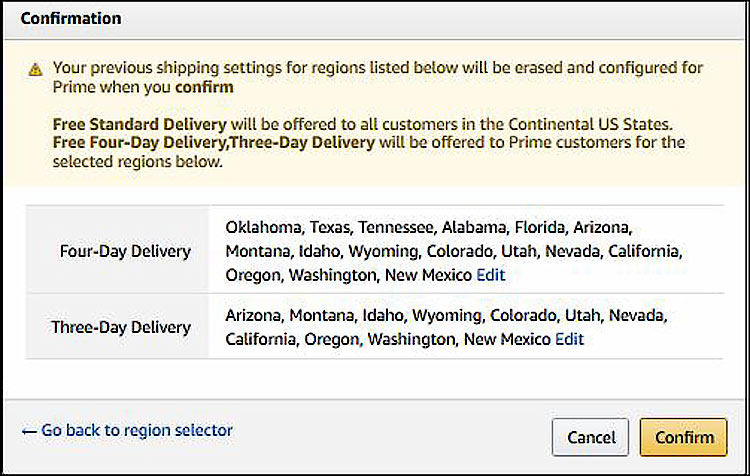750x476 pixels.
Task: Click the Confirmation dialog title
Action: click(71, 18)
